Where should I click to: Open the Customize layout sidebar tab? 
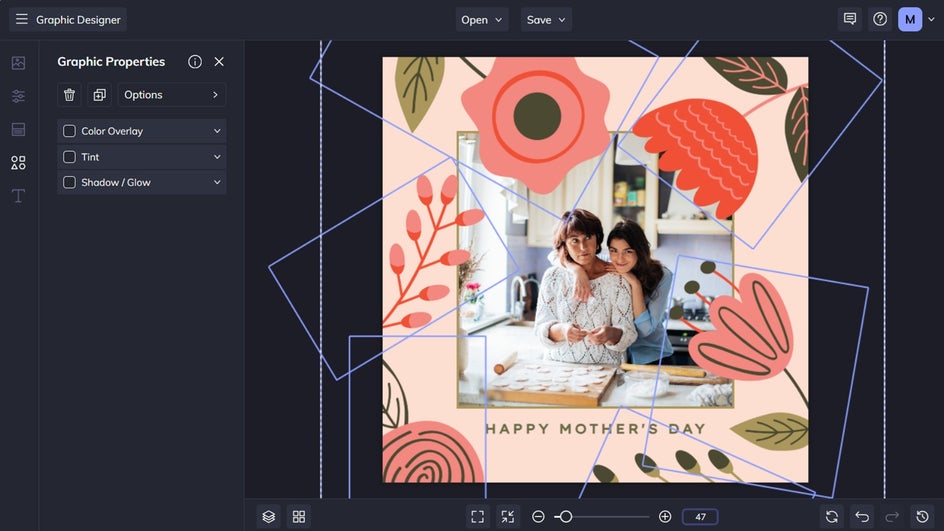(18, 129)
